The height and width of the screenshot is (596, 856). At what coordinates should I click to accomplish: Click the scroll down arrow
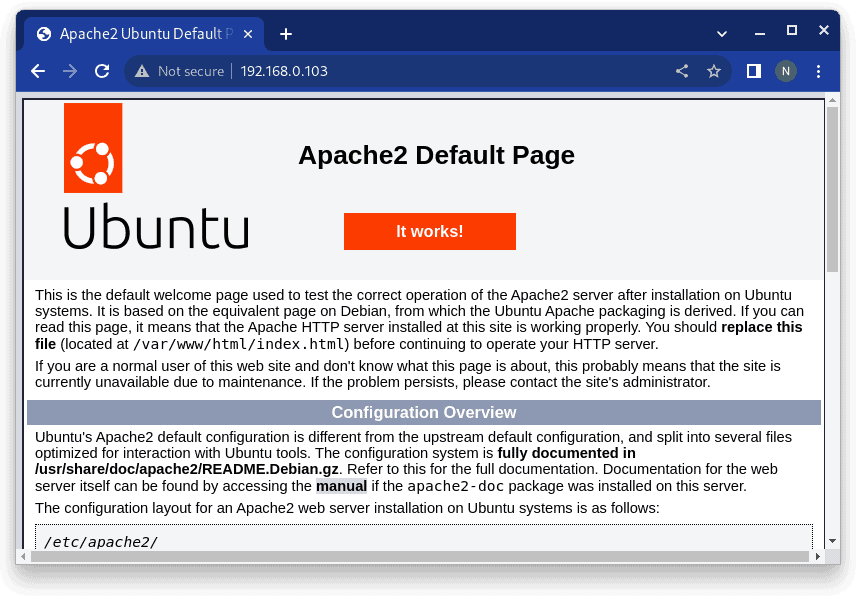click(x=832, y=540)
